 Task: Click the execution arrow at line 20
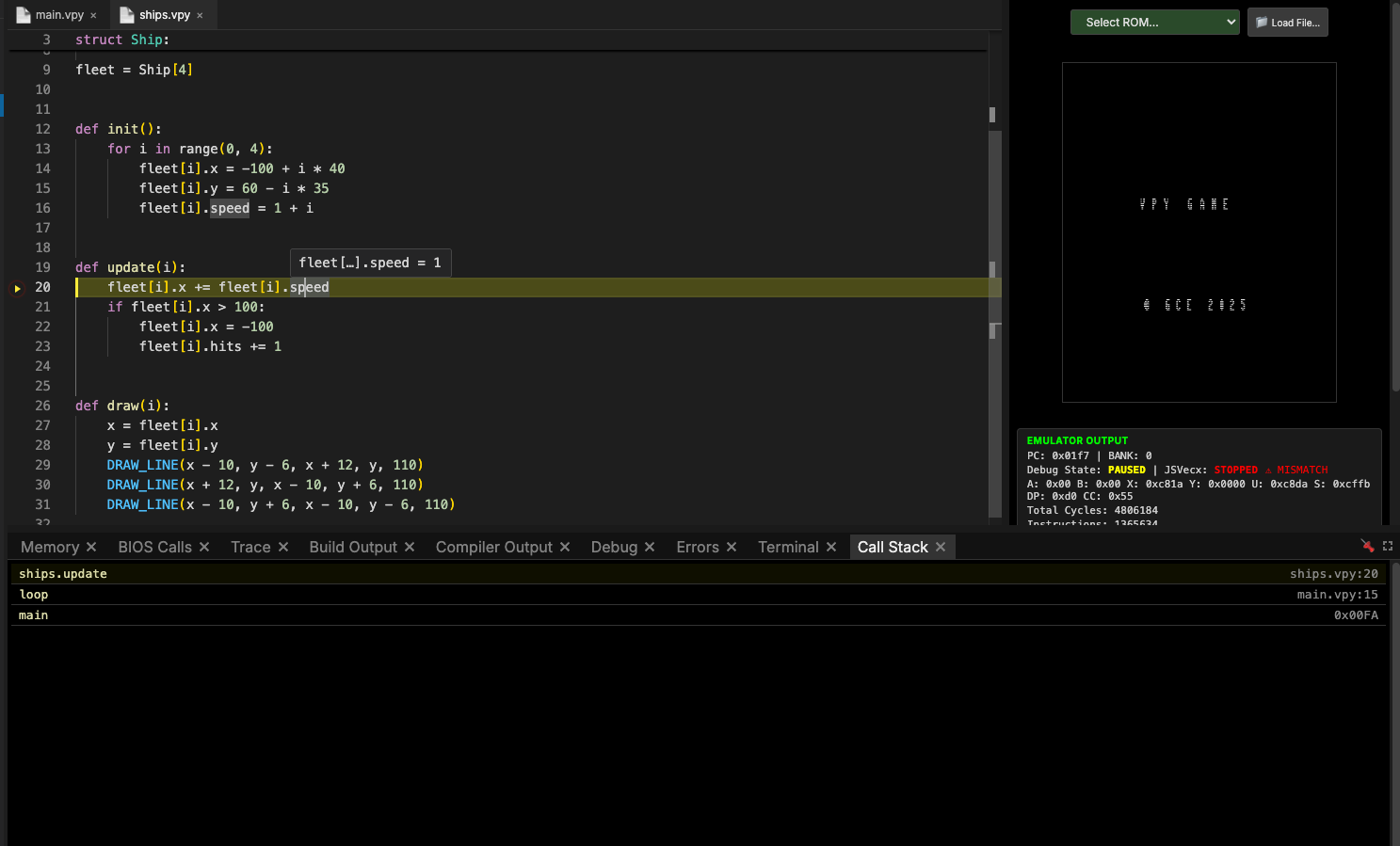[17, 288]
